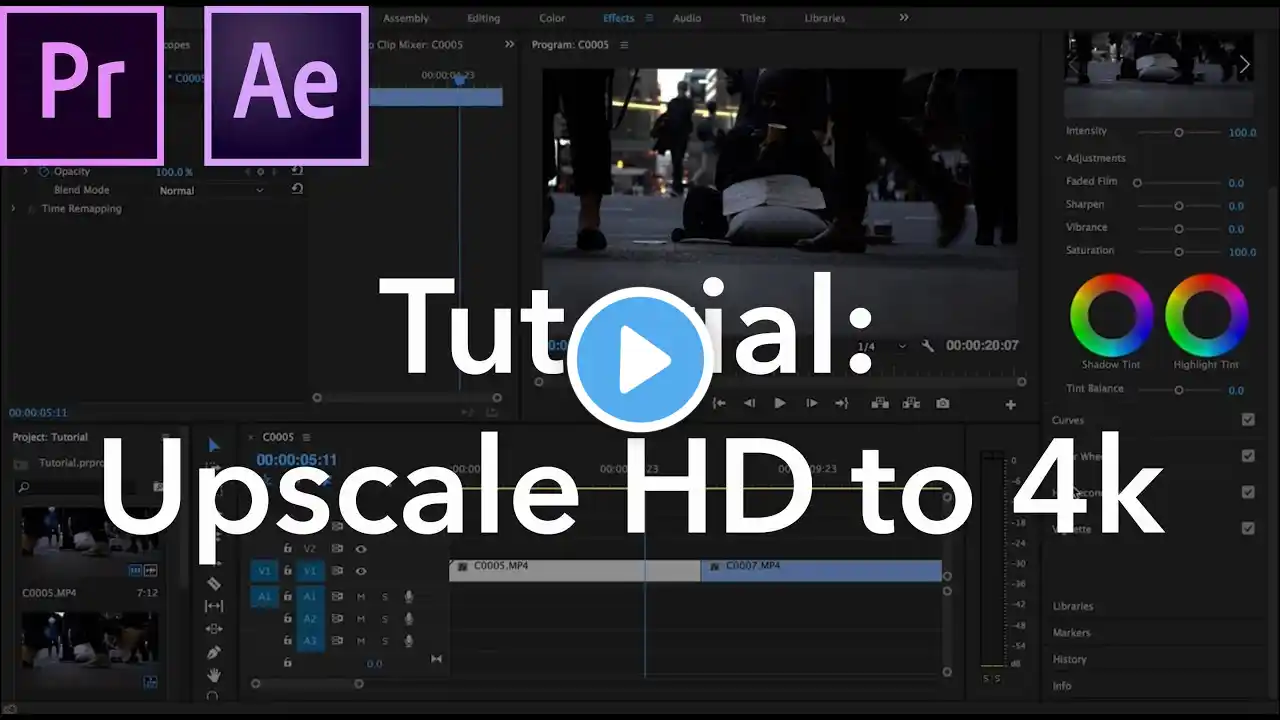The height and width of the screenshot is (720, 1280).
Task: Select the Slide tool
Action: [x=213, y=629]
